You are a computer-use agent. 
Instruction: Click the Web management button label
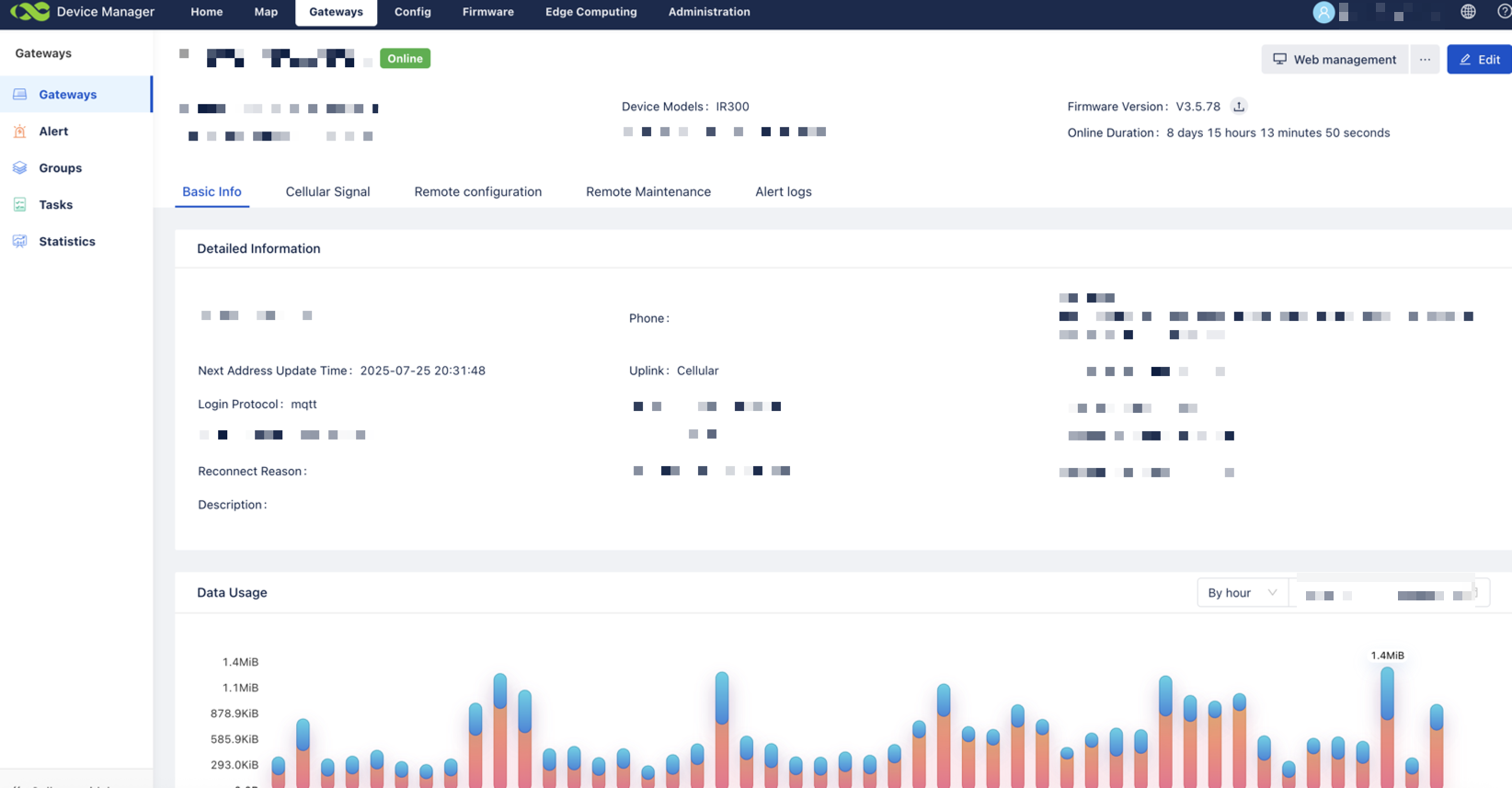[x=1345, y=59]
